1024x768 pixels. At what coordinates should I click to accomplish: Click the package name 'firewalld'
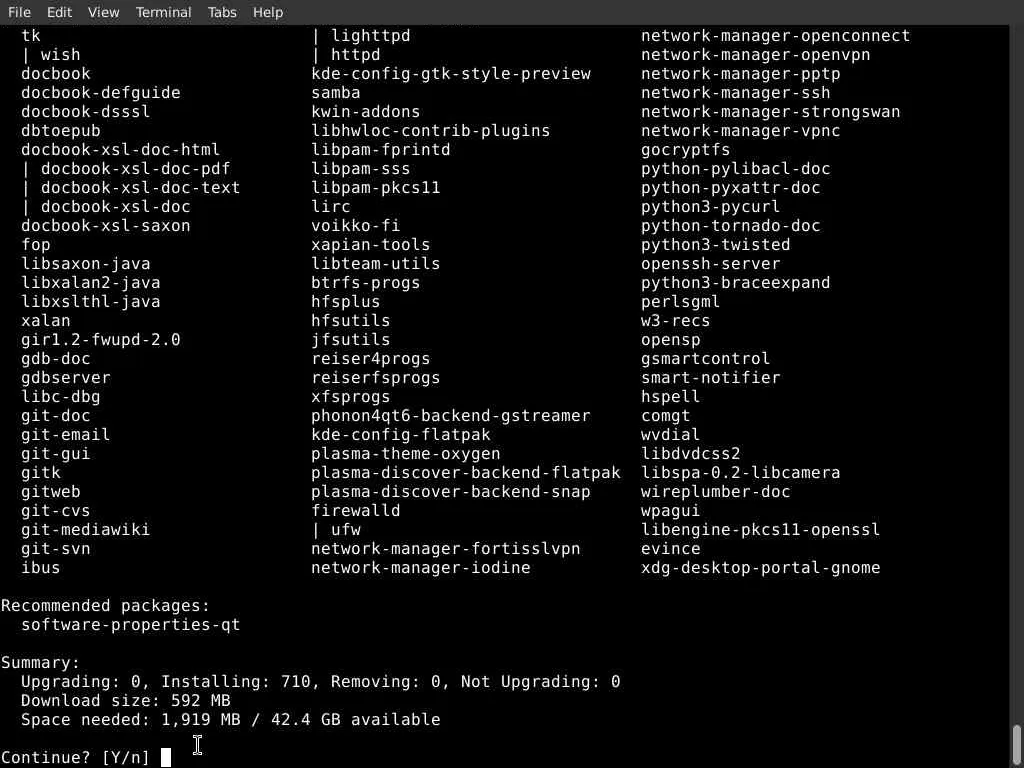pos(356,511)
